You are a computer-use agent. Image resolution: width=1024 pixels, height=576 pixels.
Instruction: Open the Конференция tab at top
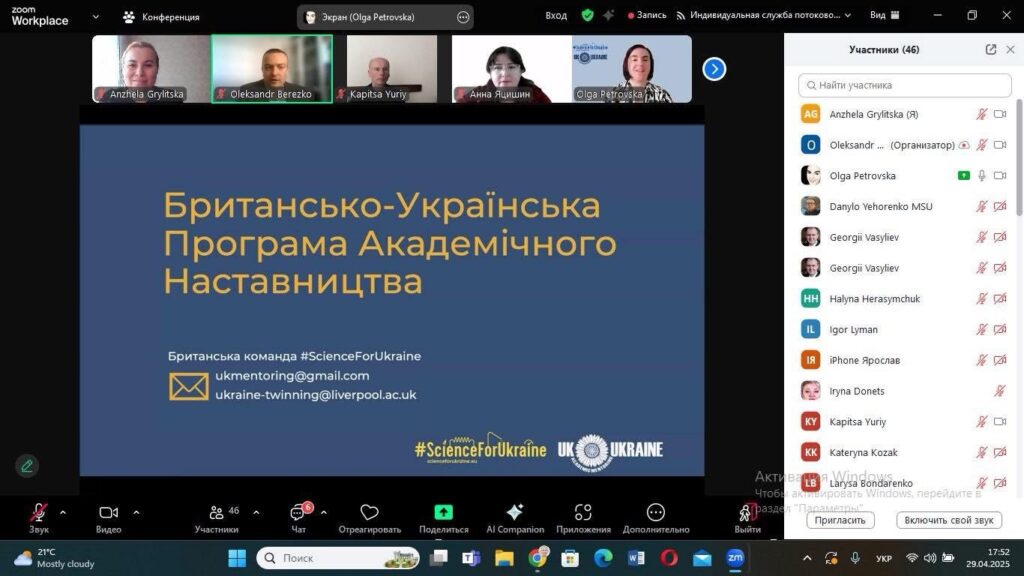click(x=161, y=17)
